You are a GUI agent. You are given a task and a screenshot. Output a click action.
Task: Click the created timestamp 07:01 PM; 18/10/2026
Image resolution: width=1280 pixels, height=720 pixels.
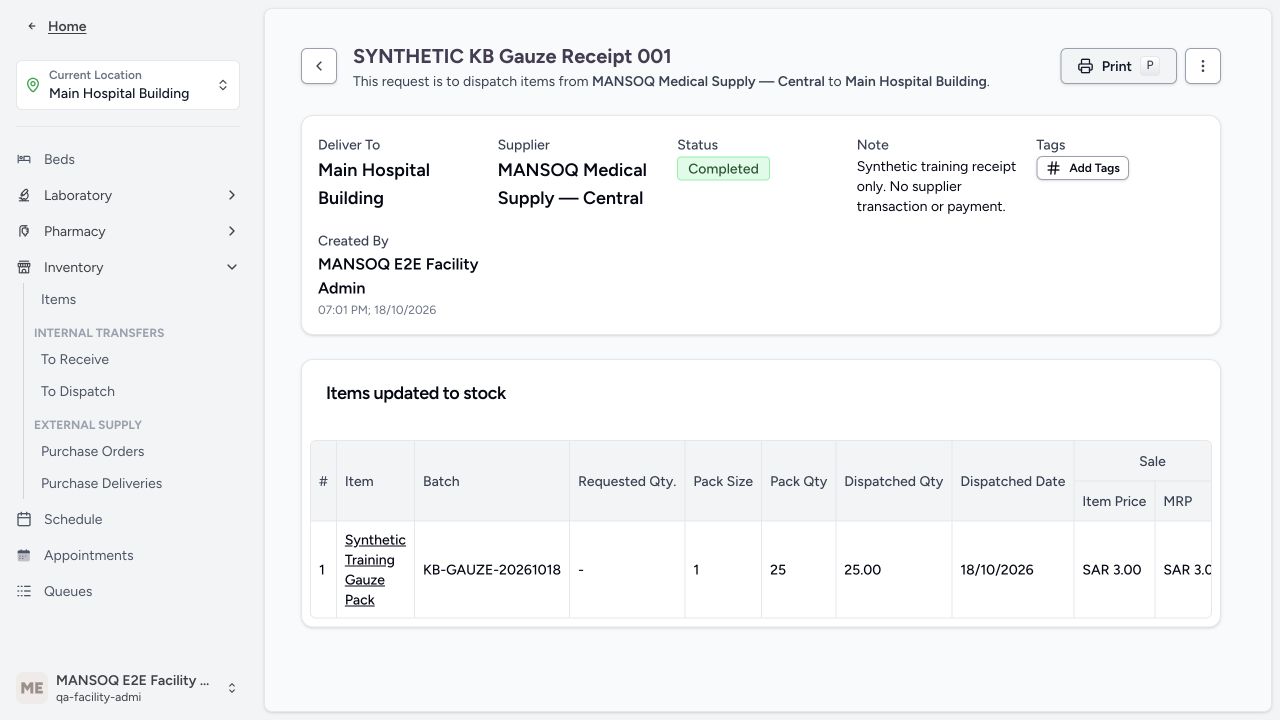pos(377,310)
